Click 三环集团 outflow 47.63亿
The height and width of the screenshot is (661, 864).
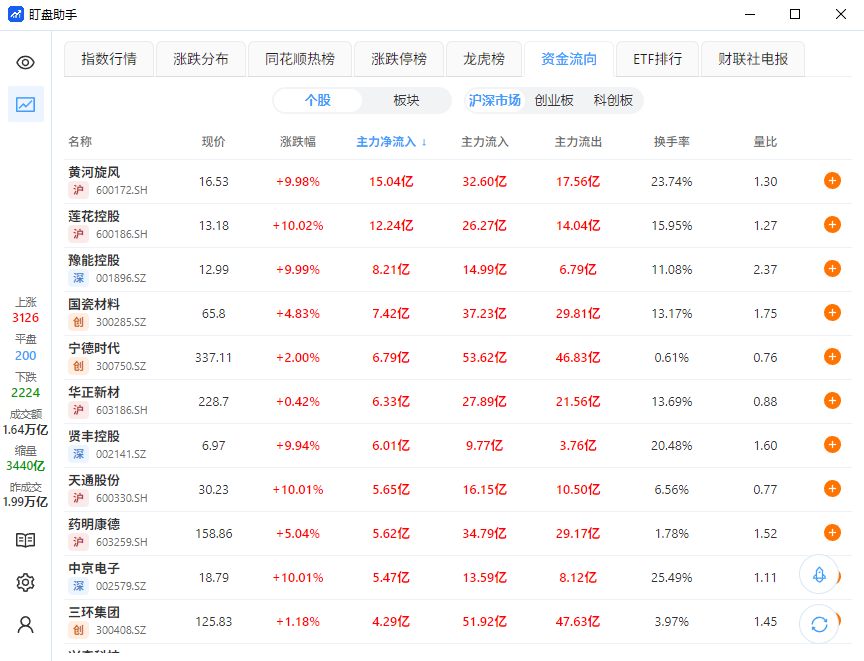[x=578, y=621]
